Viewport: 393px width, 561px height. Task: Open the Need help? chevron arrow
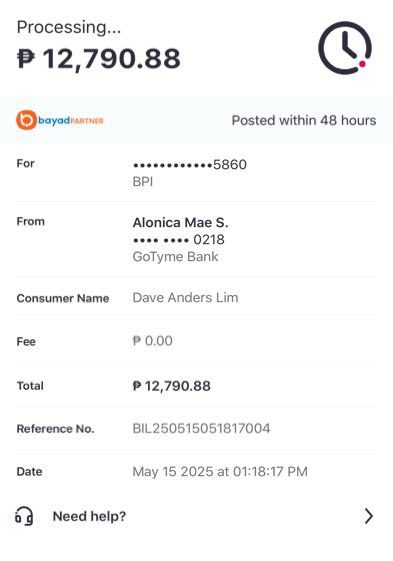tap(369, 516)
